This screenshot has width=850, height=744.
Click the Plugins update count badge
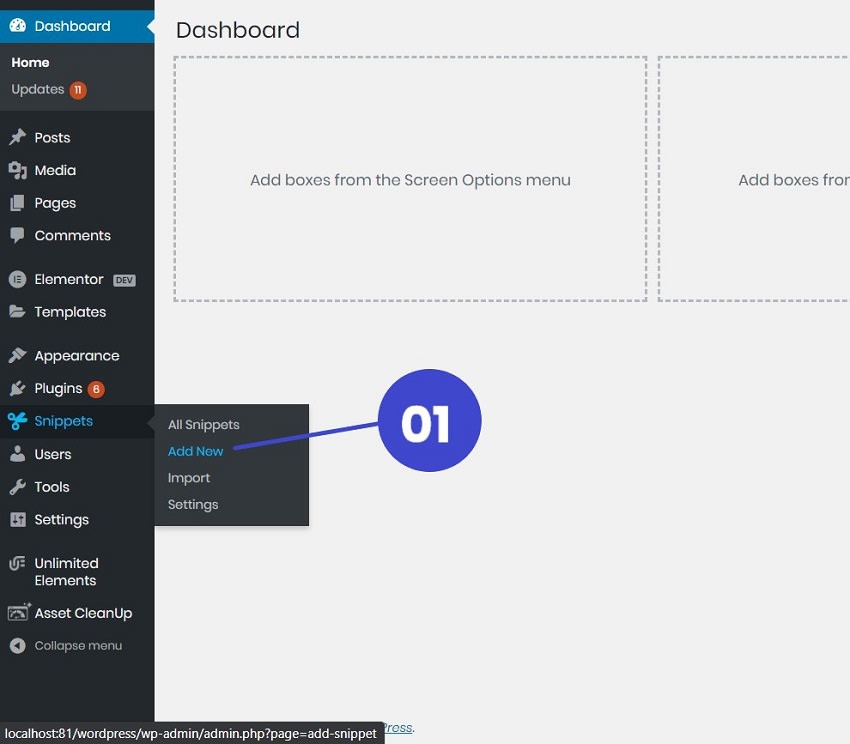(x=96, y=389)
